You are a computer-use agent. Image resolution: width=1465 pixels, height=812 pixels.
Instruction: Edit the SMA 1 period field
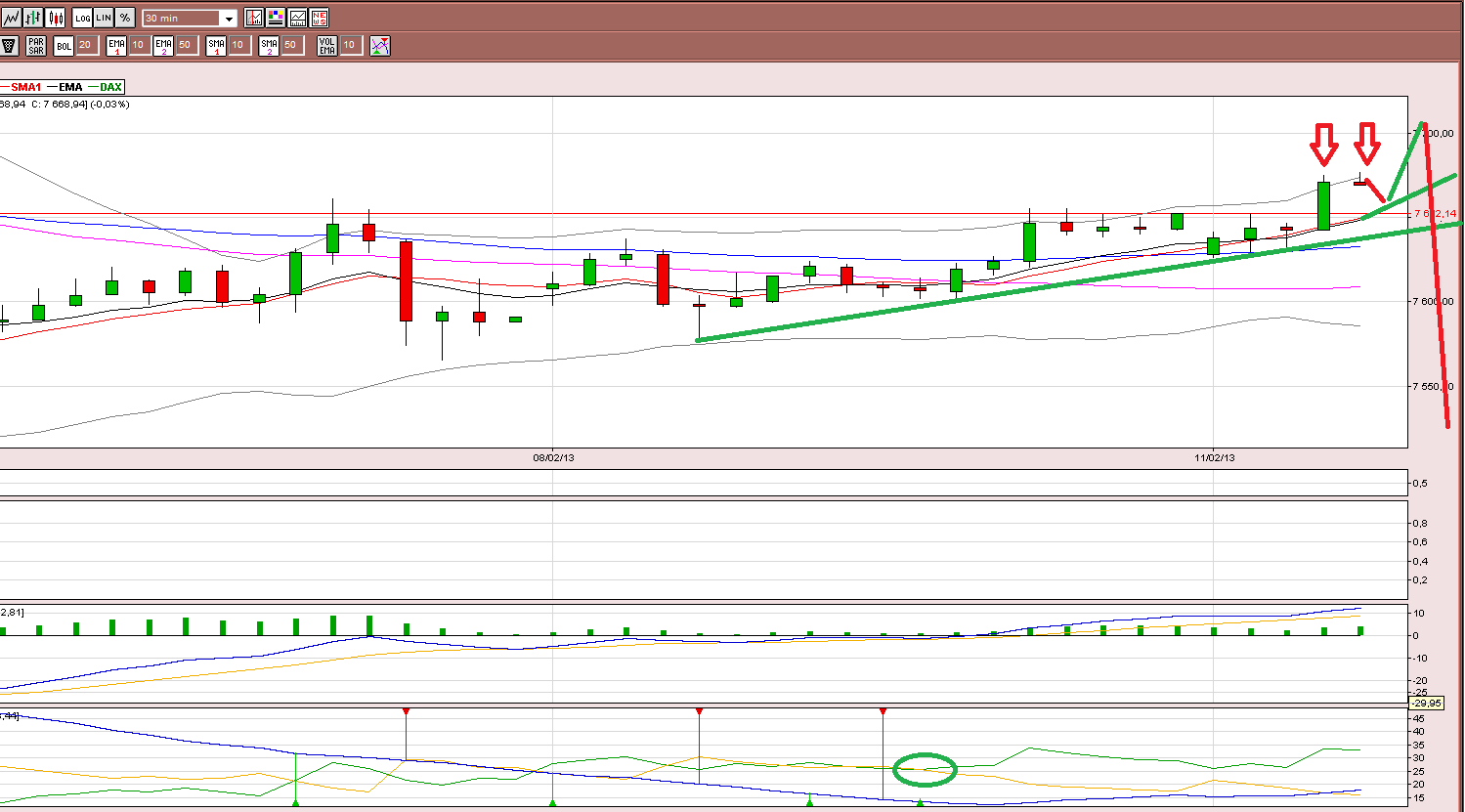pos(238,45)
